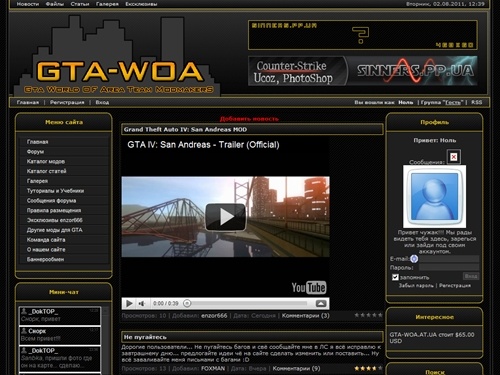Open the Не пугайтесь news post

pos(145,337)
